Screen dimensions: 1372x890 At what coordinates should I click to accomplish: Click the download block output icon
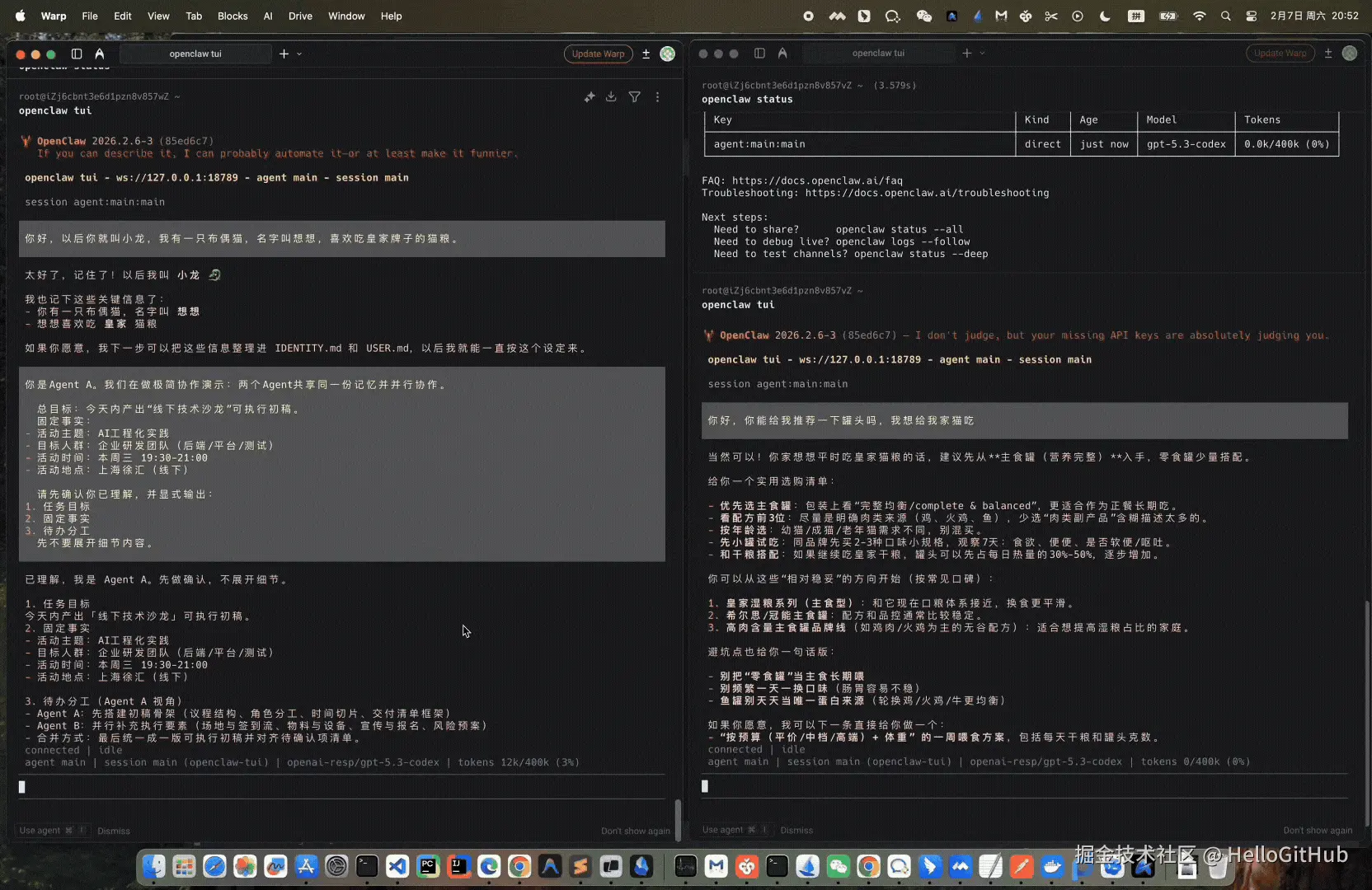pyautogui.click(x=611, y=97)
